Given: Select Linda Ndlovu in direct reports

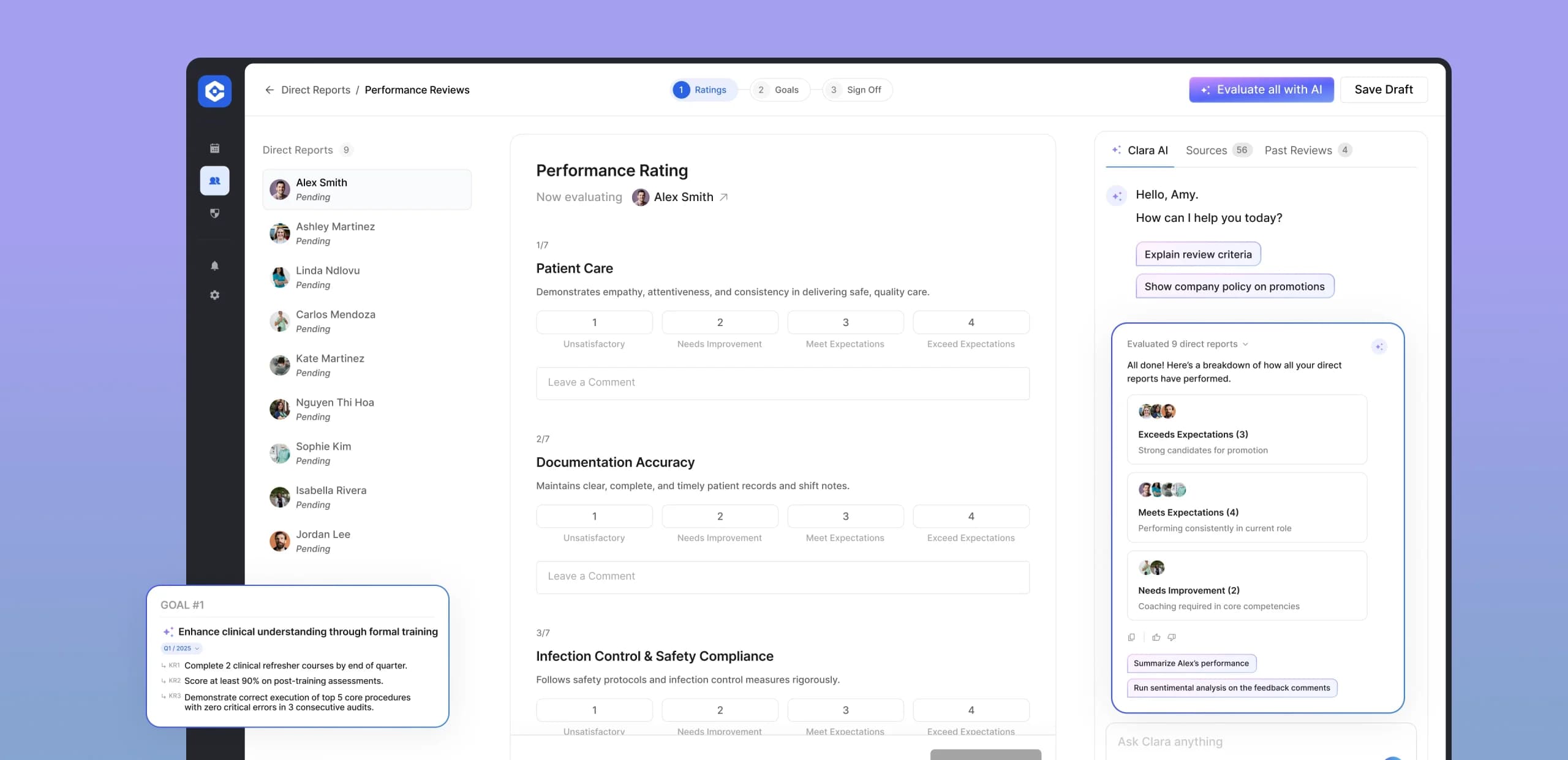Looking at the screenshot, I should tap(367, 278).
